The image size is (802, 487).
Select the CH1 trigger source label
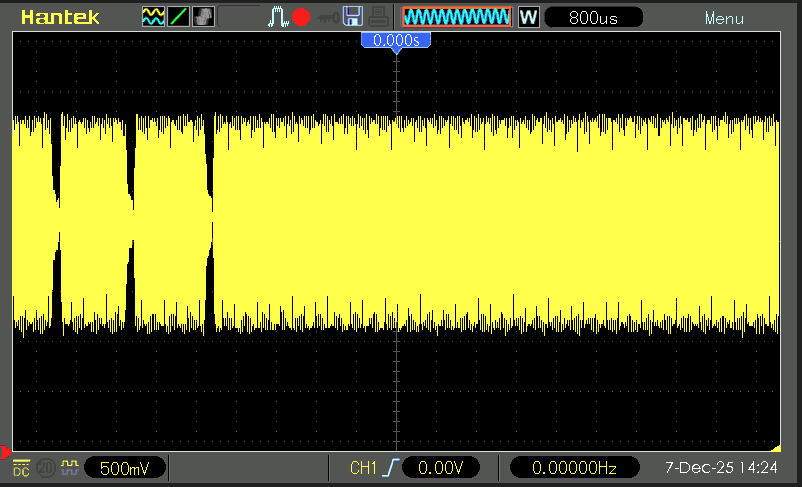[365, 468]
